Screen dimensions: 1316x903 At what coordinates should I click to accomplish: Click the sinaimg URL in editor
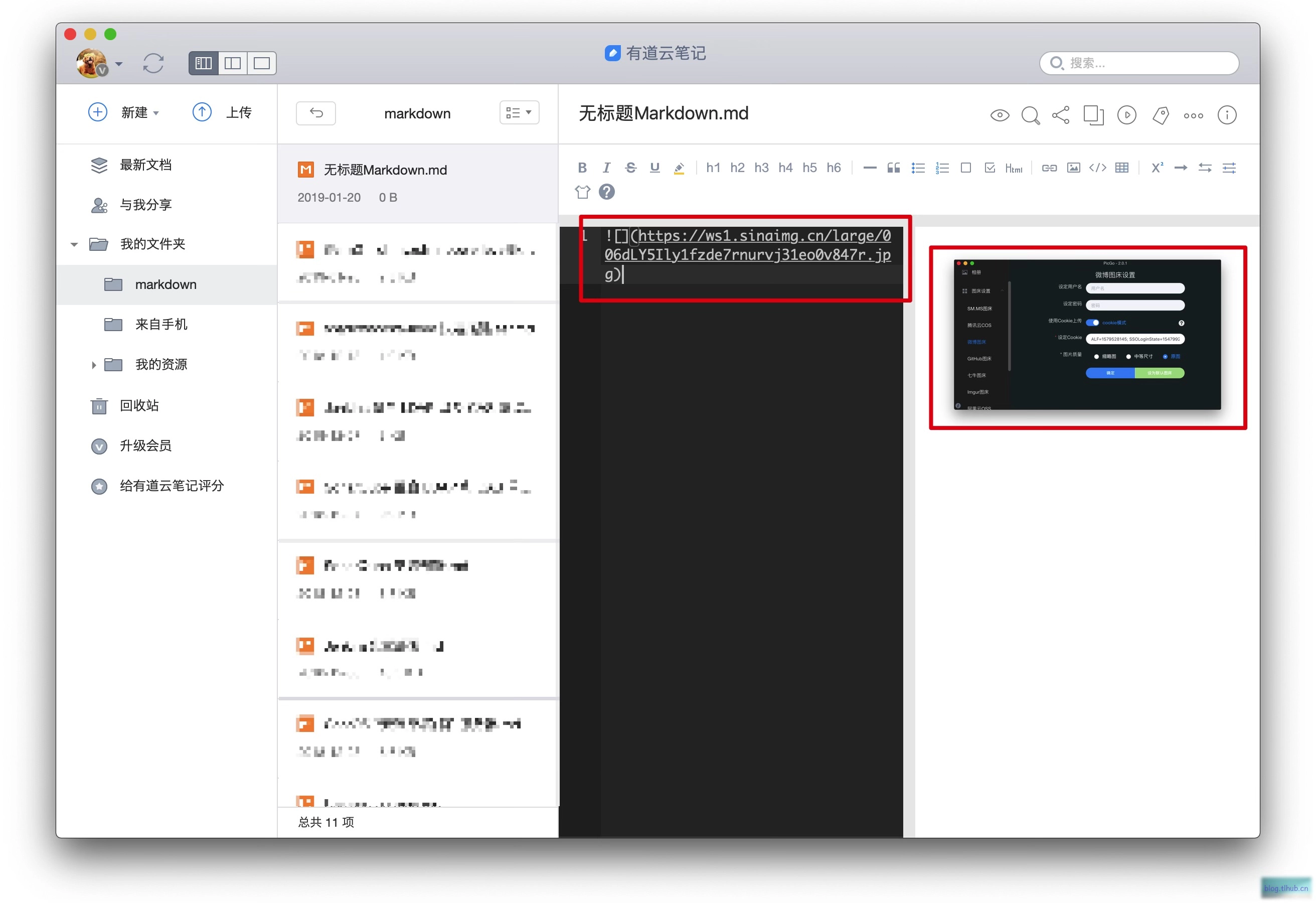(747, 255)
